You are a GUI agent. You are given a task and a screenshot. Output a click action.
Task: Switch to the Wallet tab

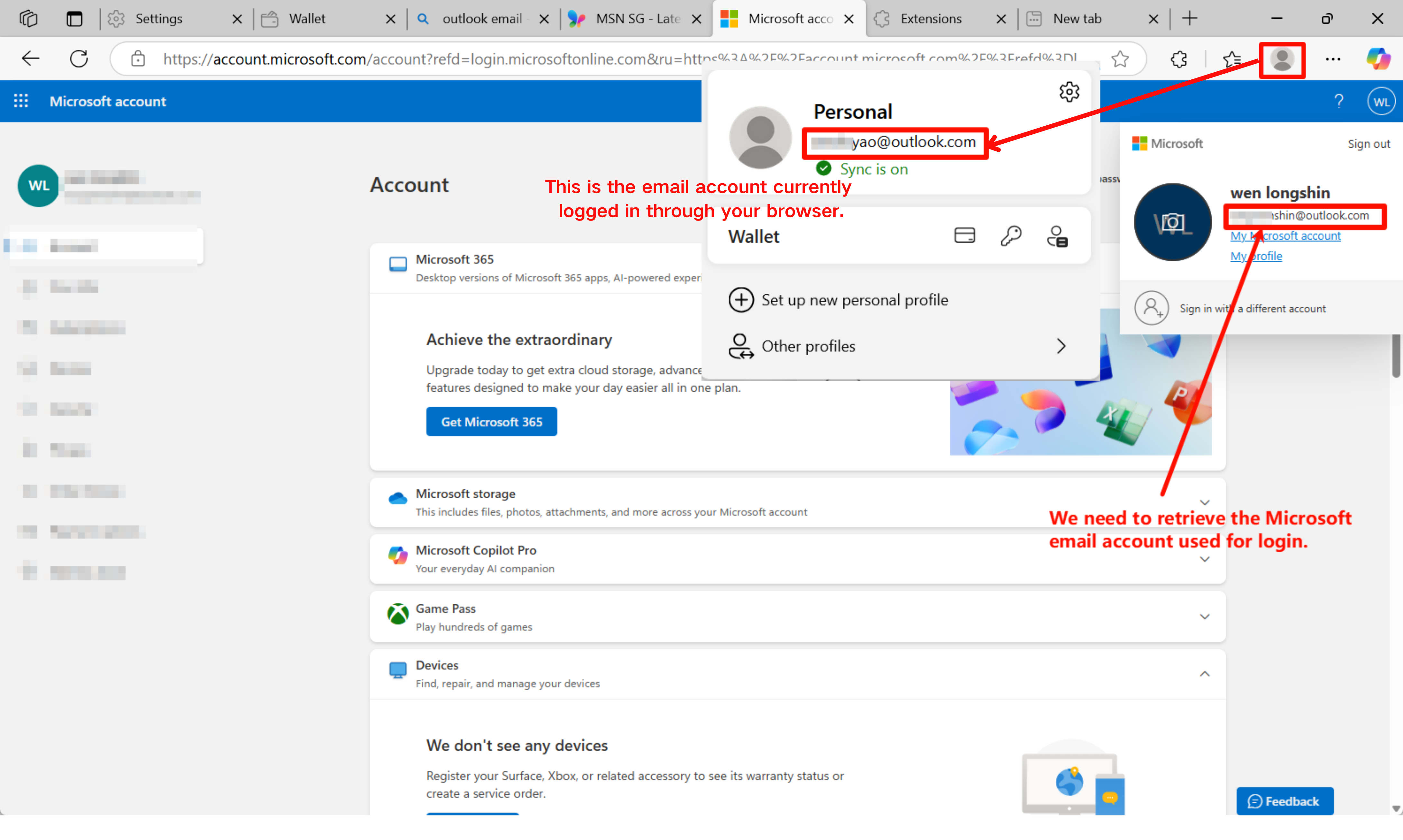307,19
